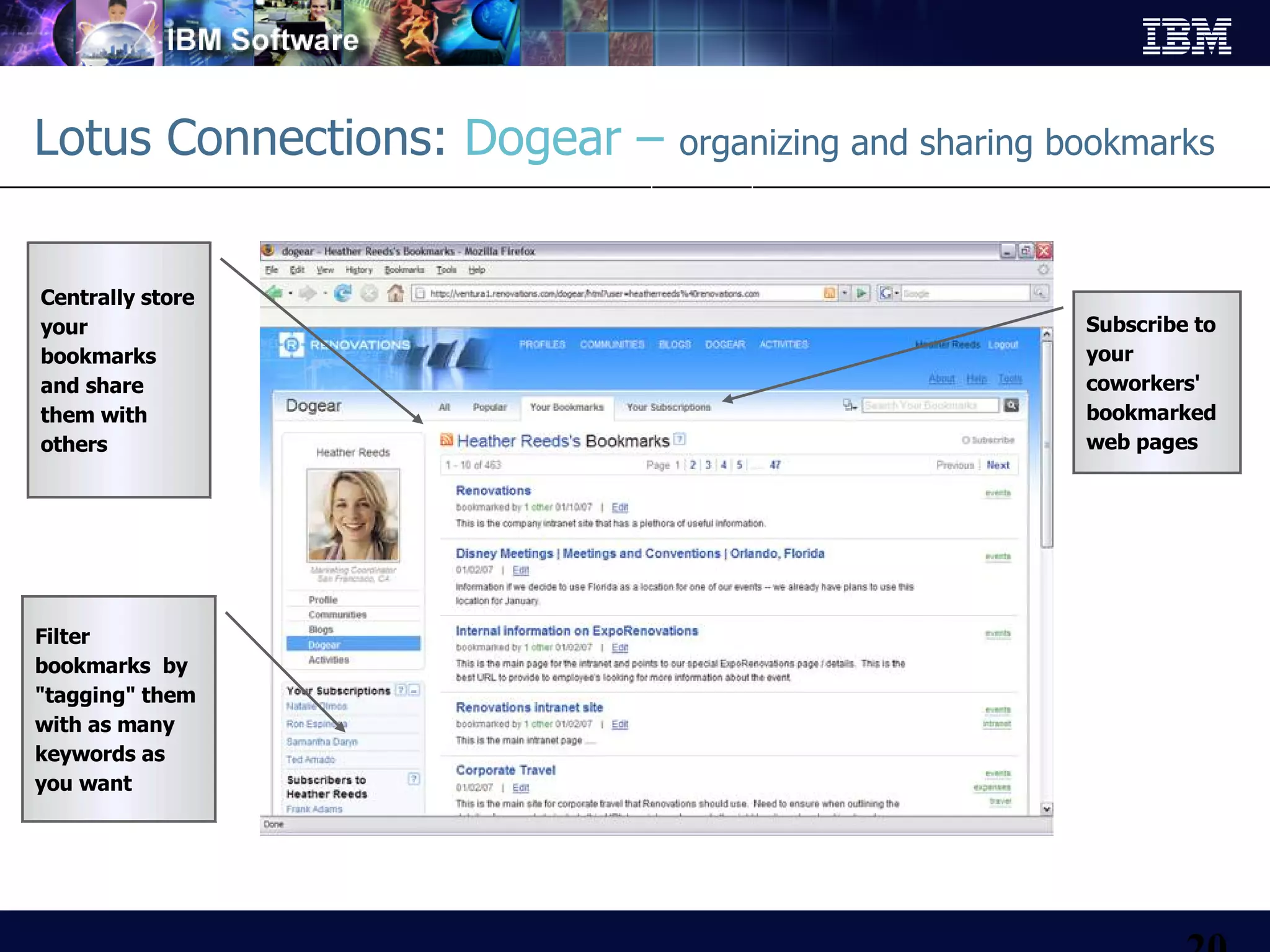1270x952 pixels.
Task: Open the File menu
Action: click(x=272, y=270)
